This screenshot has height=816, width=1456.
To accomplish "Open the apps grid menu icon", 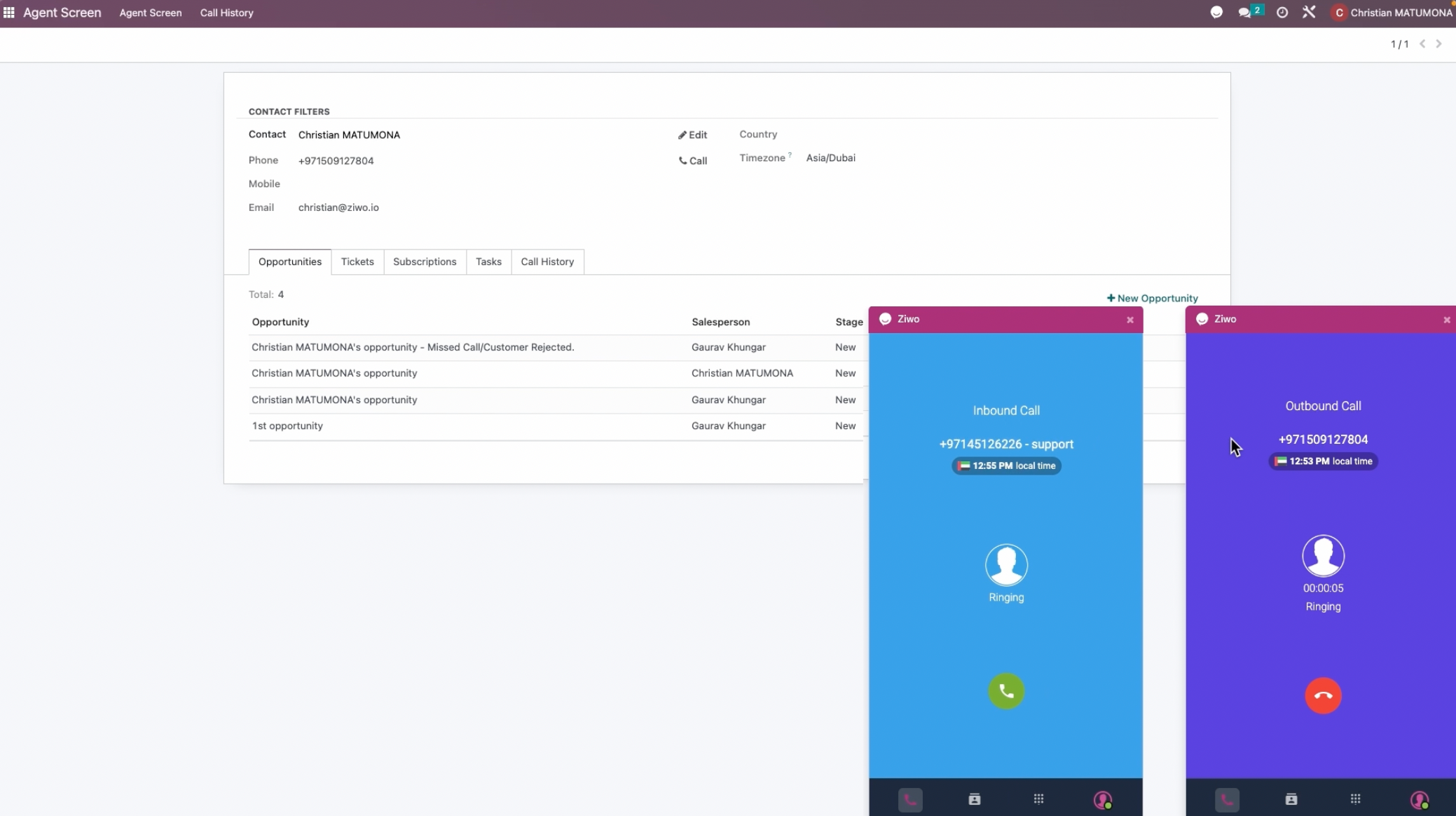I will pos(9,13).
